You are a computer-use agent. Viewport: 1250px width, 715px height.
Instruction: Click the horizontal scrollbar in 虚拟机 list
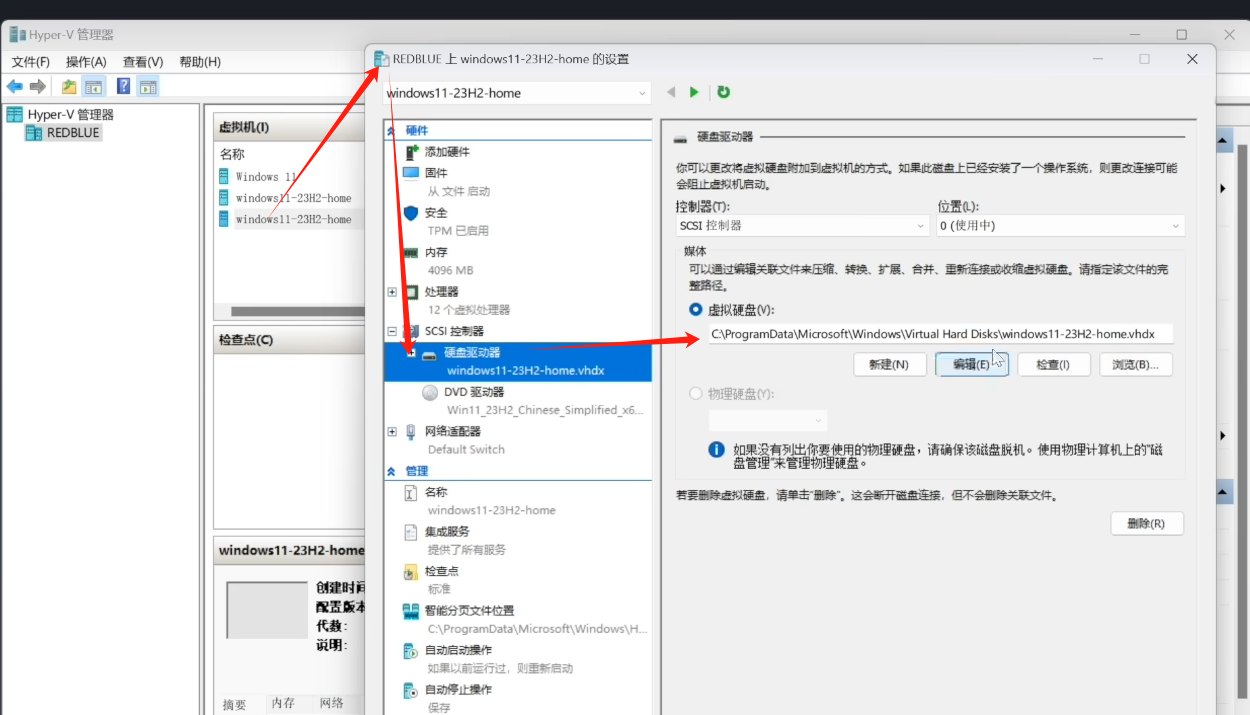(x=297, y=311)
